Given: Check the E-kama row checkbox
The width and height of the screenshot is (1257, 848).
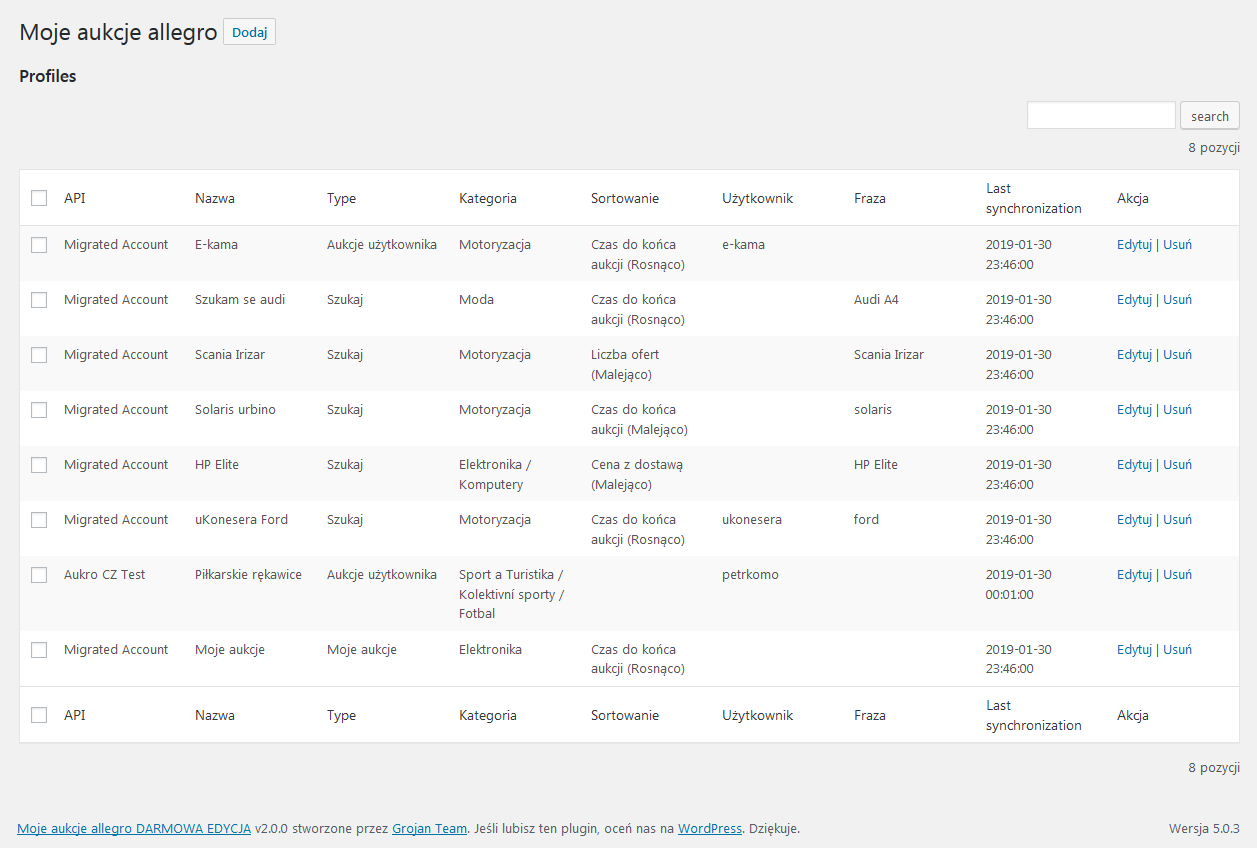Looking at the screenshot, I should pyautogui.click(x=39, y=245).
